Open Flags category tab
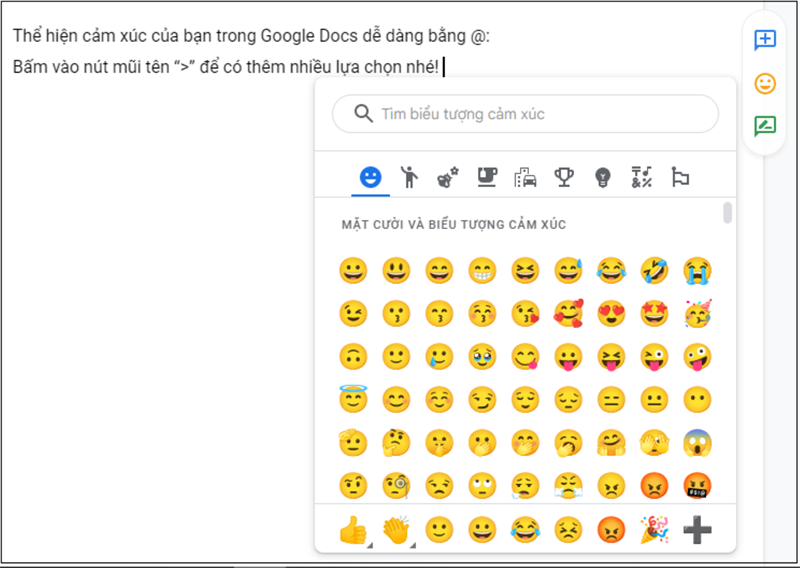Screen dimensions: 800x568 click(x=680, y=178)
